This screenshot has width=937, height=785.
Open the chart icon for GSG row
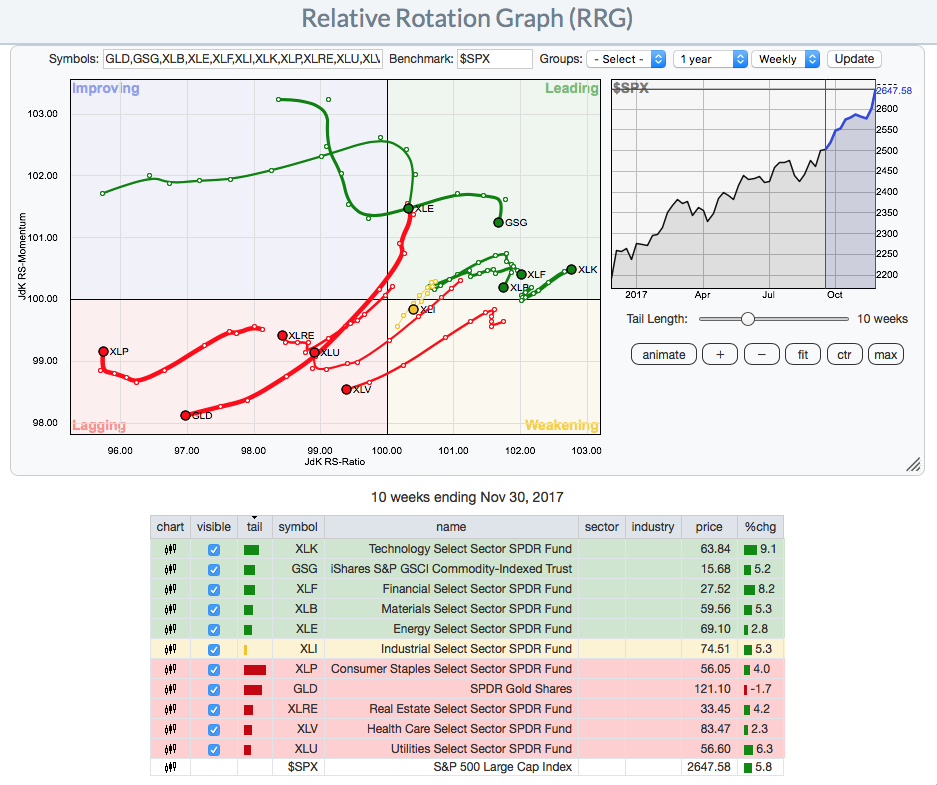170,569
